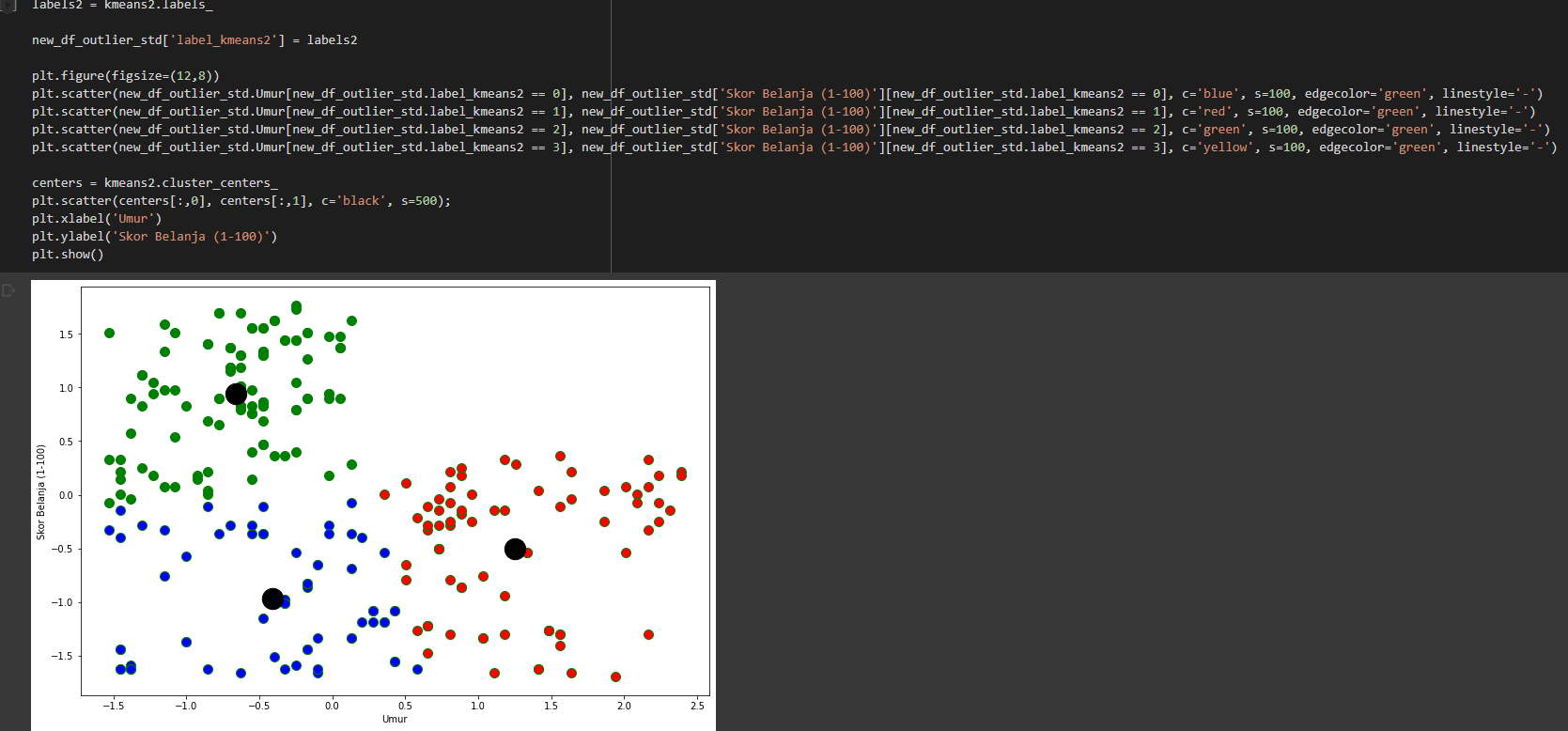Click the black centroid in the green cluster
This screenshot has height=731, width=1568.
point(236,394)
